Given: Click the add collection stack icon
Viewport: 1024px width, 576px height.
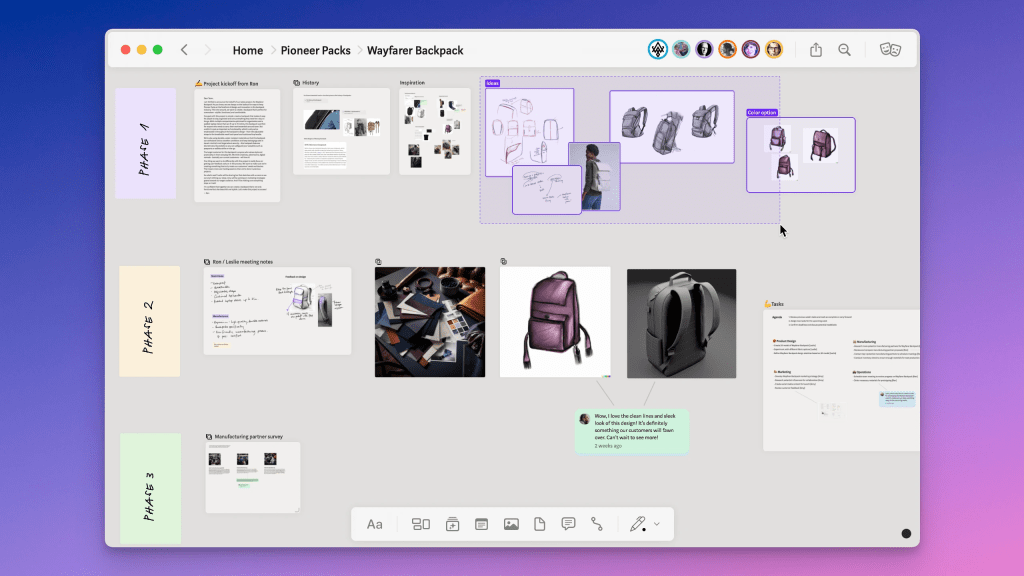Looking at the screenshot, I should 451,524.
